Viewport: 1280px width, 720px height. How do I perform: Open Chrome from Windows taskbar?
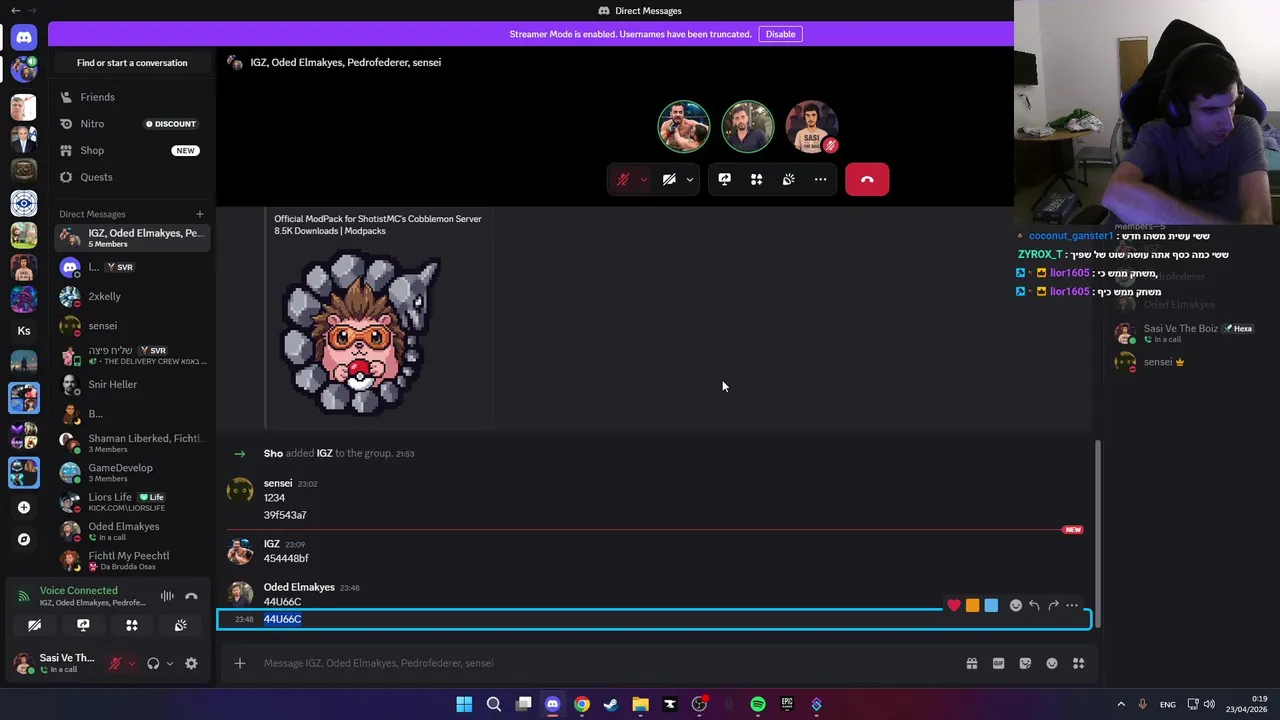[582, 704]
